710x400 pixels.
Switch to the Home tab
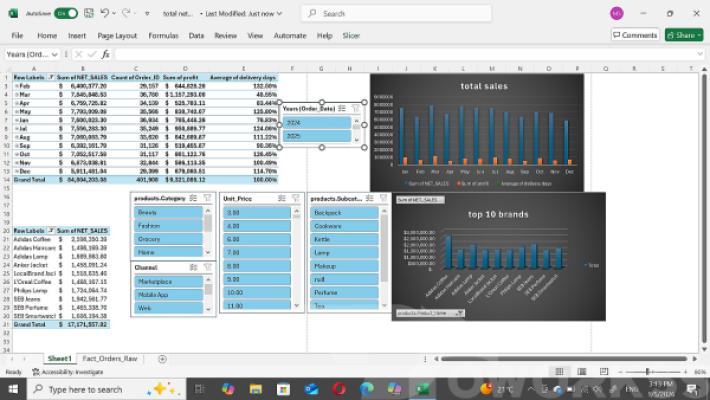click(x=47, y=35)
